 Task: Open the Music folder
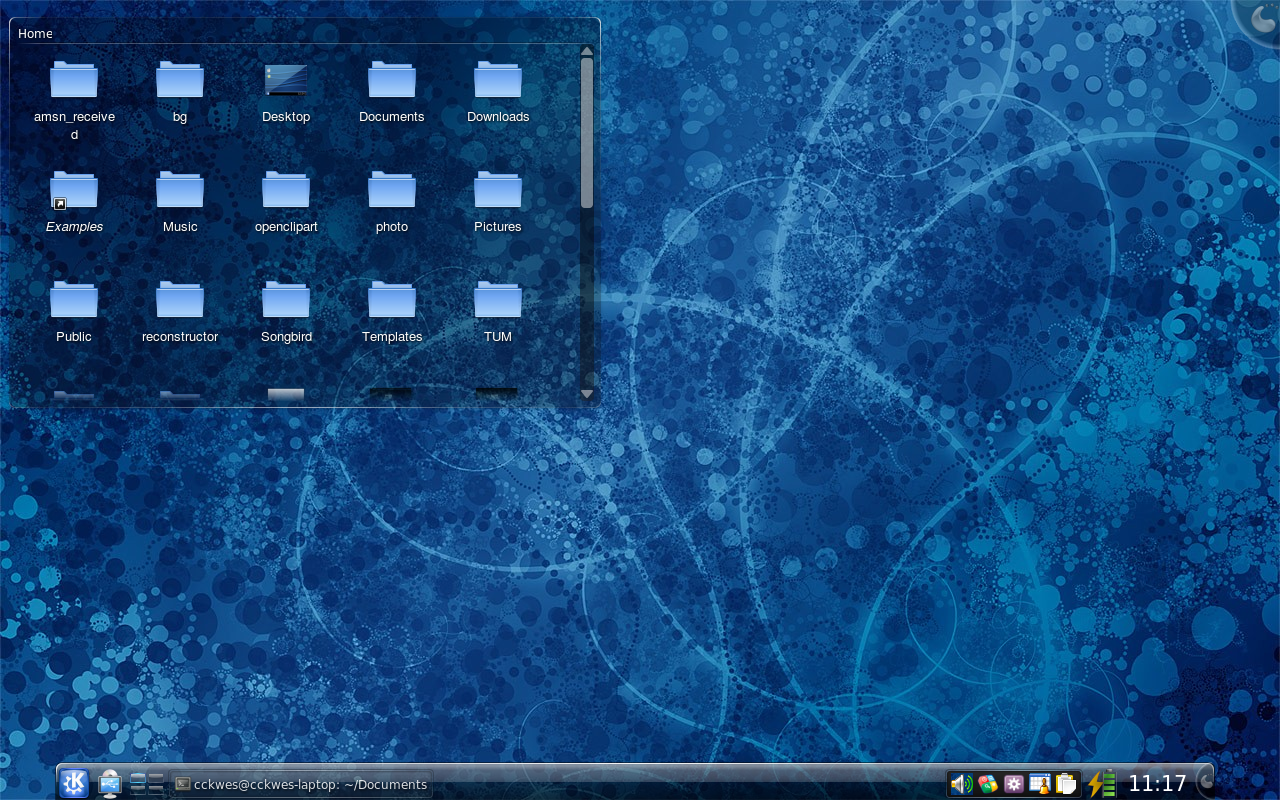180,190
